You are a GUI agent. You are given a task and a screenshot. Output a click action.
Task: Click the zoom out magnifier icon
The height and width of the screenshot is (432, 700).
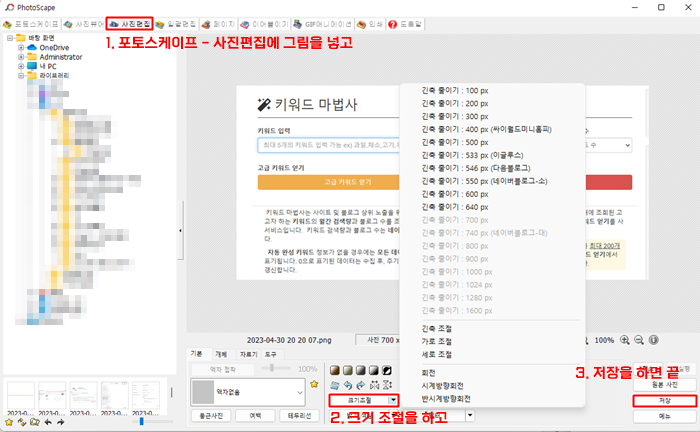point(639,340)
